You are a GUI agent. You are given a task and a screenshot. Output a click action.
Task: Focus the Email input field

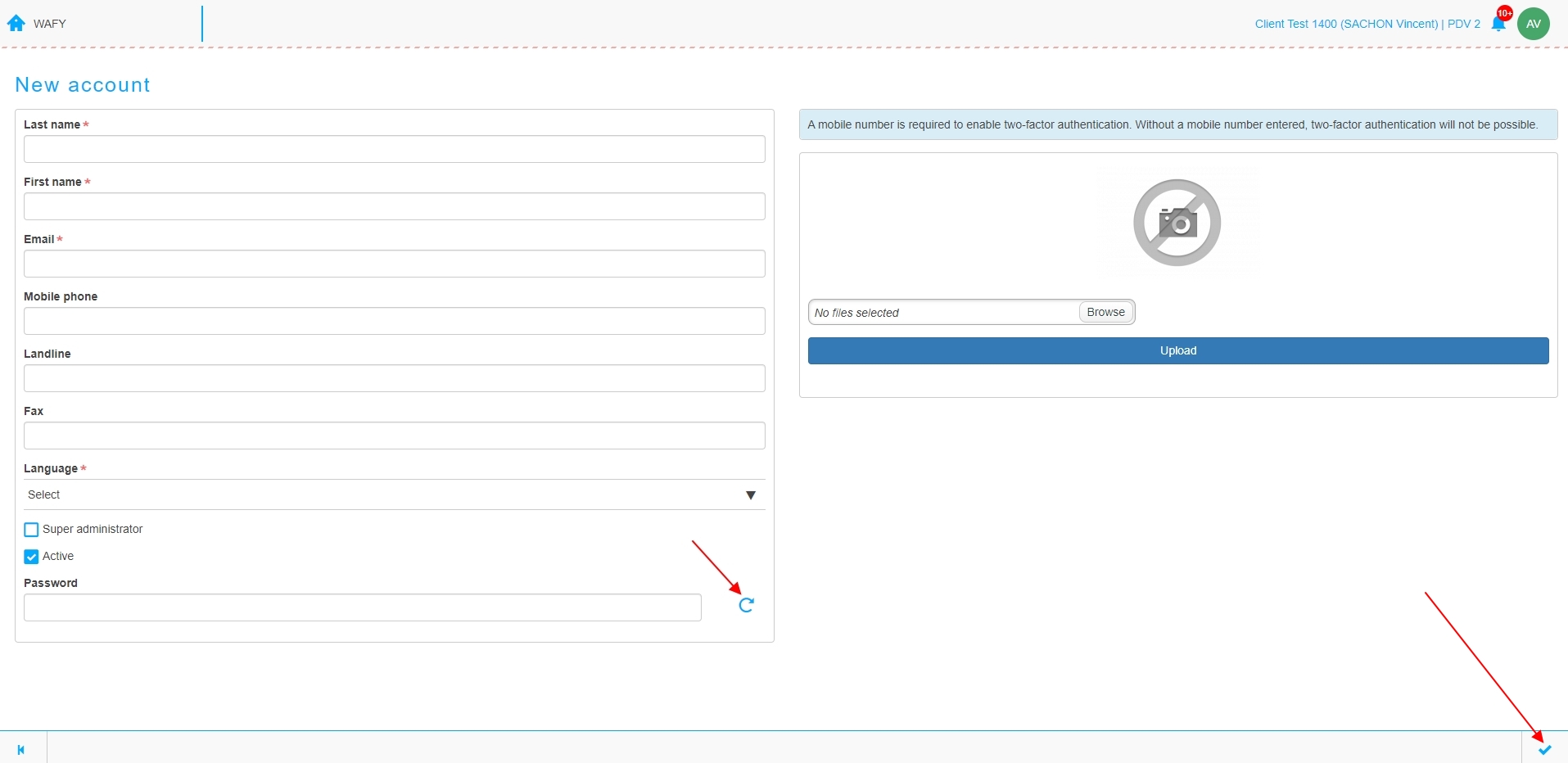click(395, 264)
